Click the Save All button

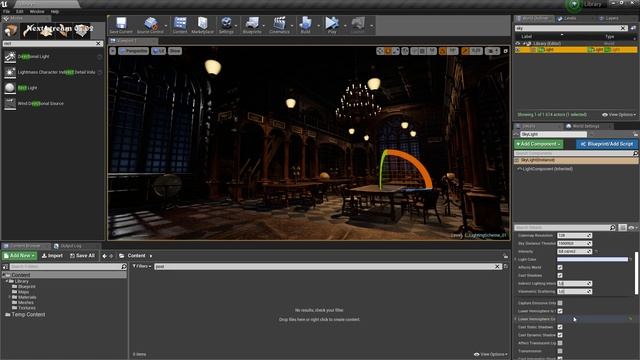coord(82,256)
